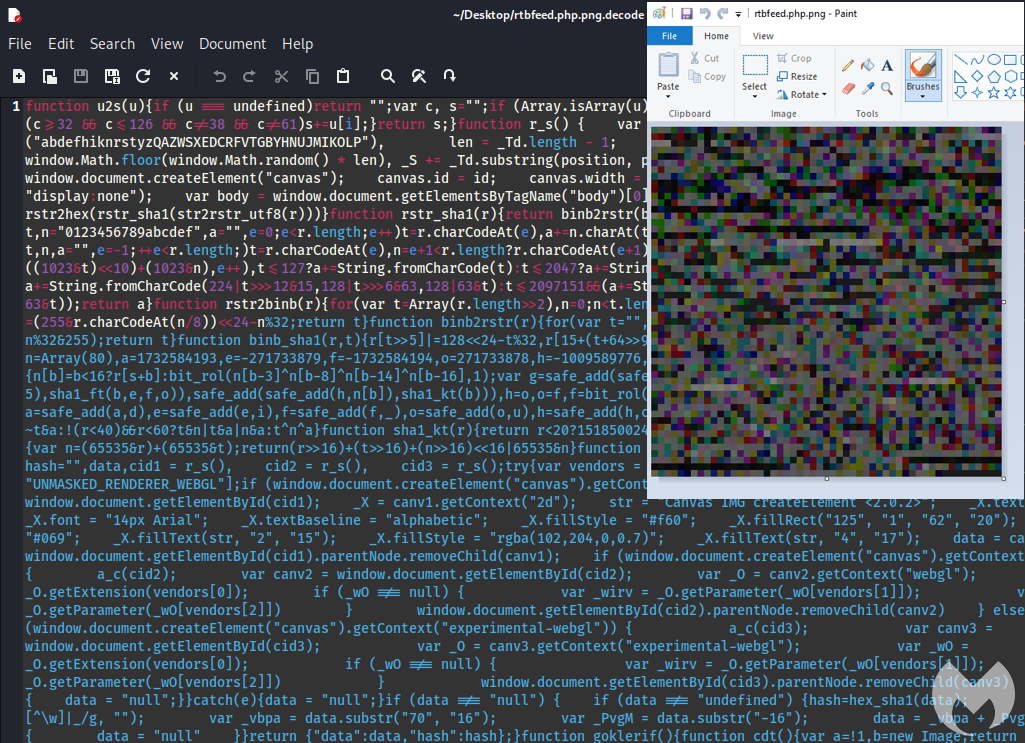The image size is (1025, 743).
Task: Click the word 'function' starting line 1 in the editor
Action: tap(58, 106)
